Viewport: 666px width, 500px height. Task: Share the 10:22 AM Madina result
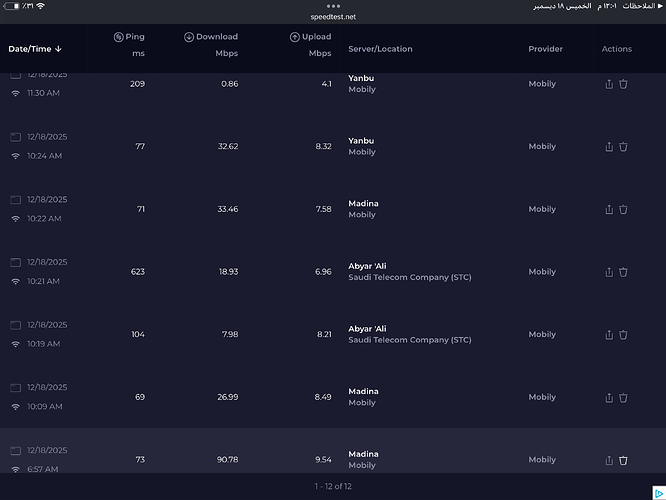pos(609,210)
